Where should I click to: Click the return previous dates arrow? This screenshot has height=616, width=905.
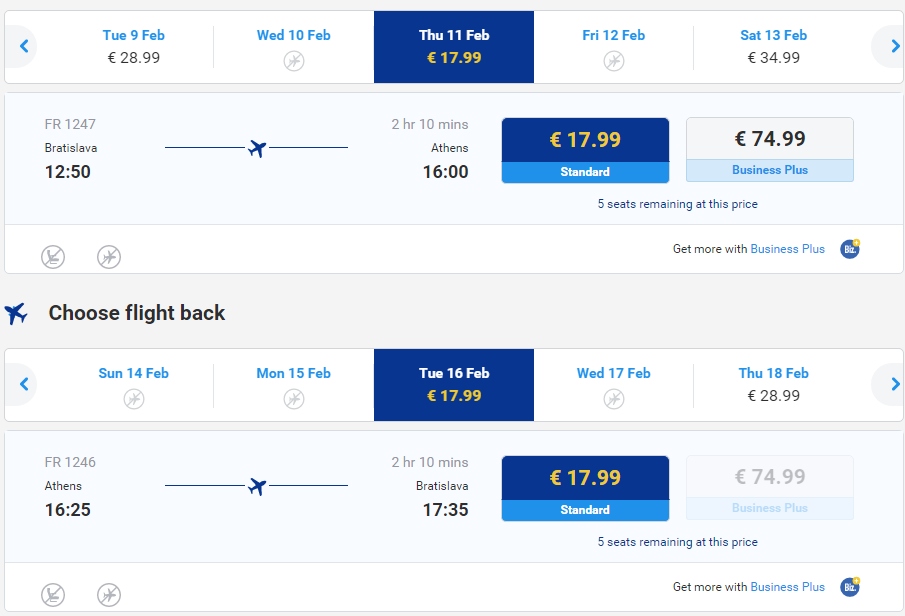[23, 384]
